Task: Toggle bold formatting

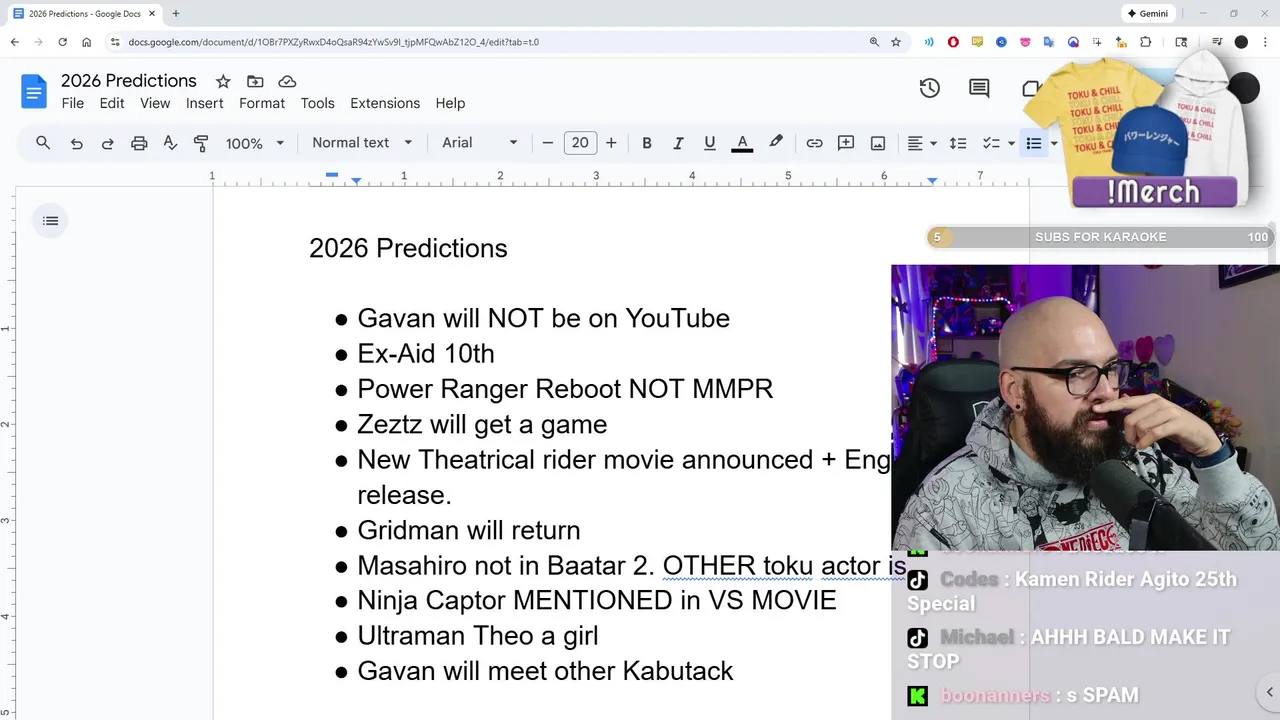Action: pyautogui.click(x=647, y=143)
